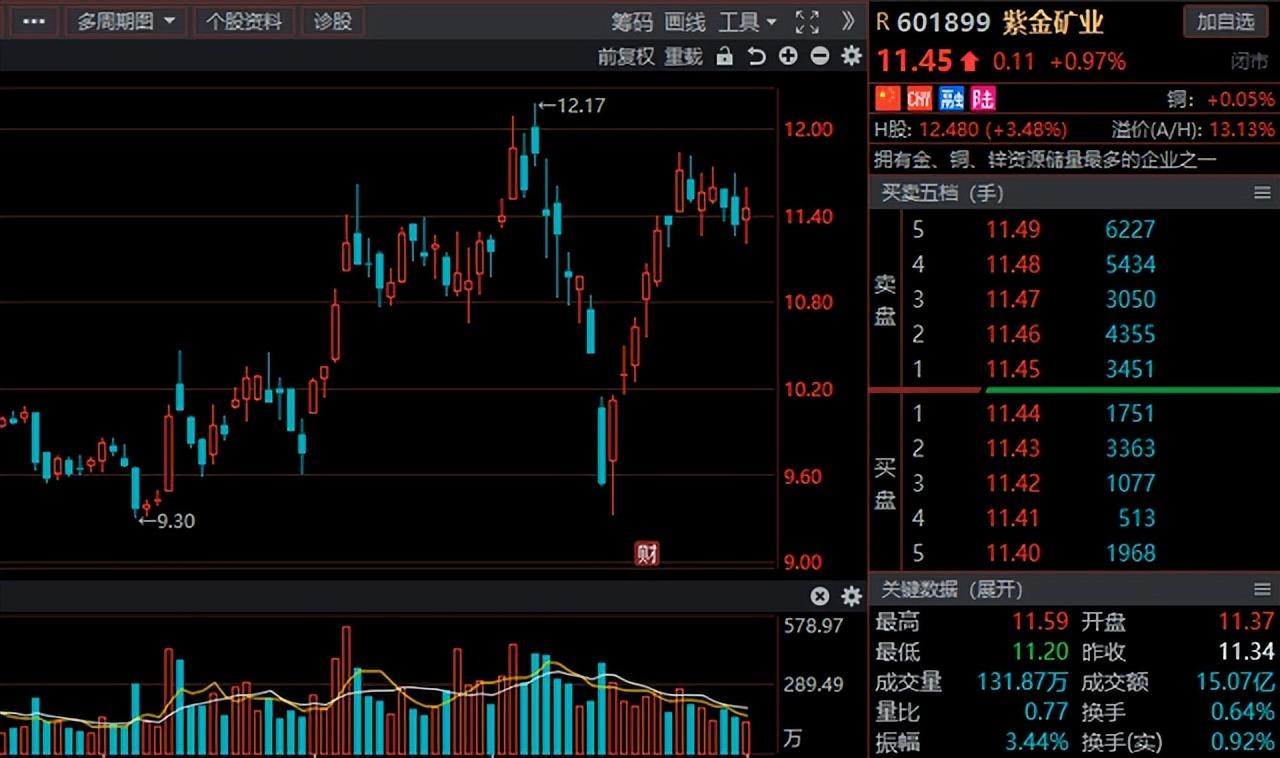The width and height of the screenshot is (1280, 758).
Task: Zoom out chart with minus icon
Action: pos(820,56)
